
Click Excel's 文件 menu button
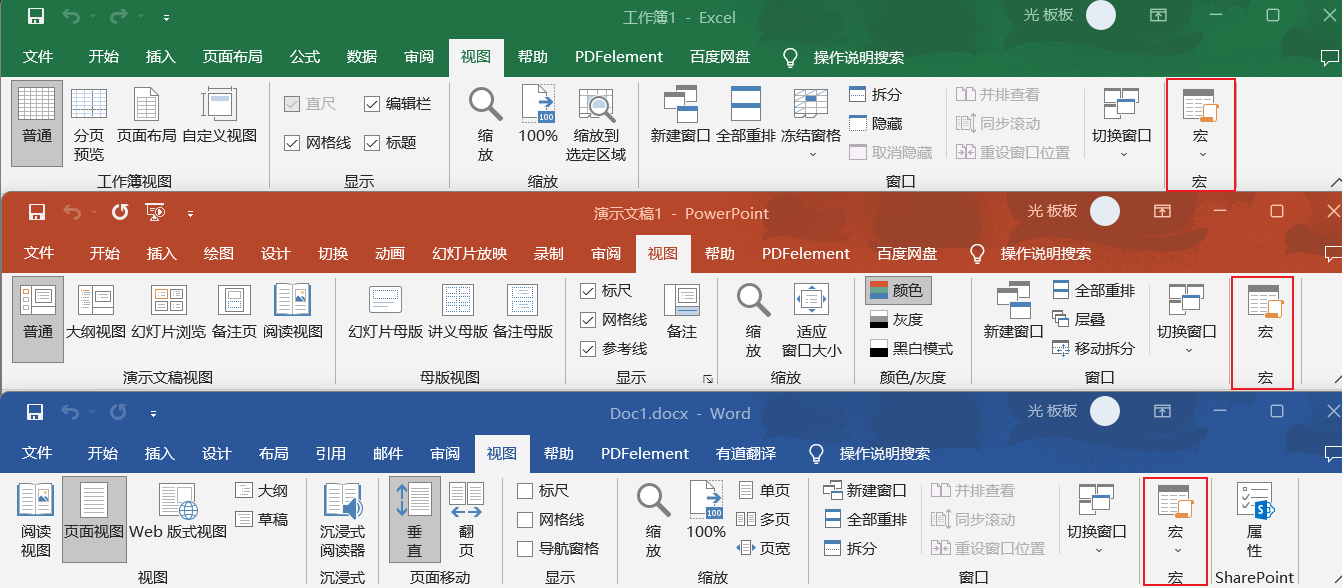pos(38,57)
